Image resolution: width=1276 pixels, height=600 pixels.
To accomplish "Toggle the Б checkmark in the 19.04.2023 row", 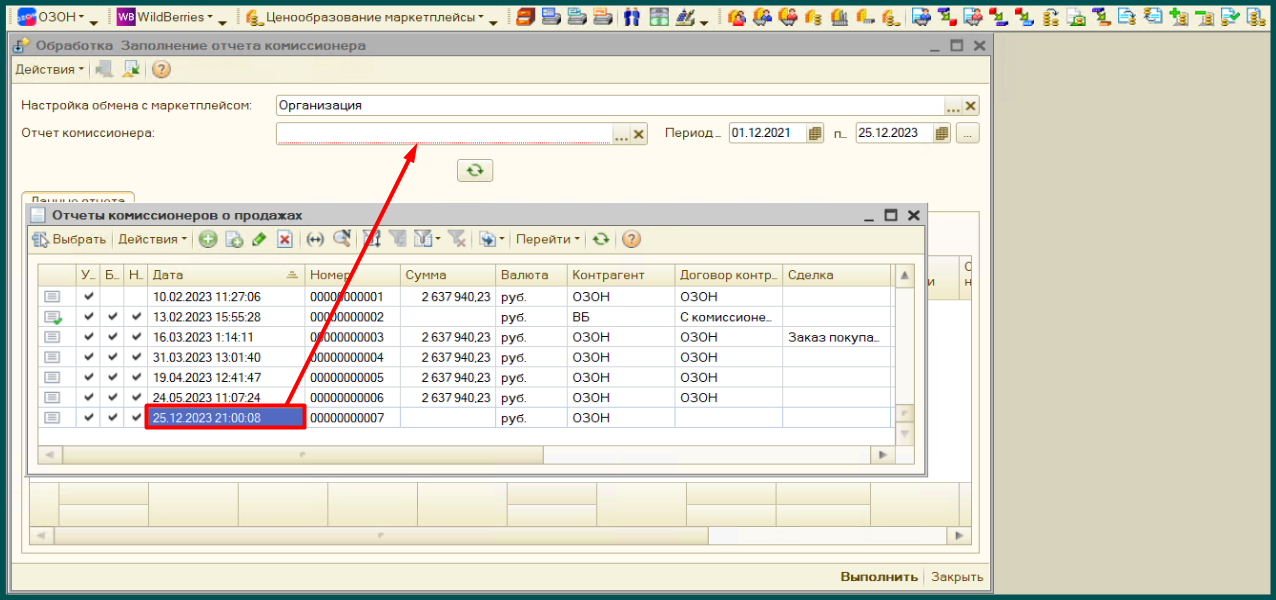I will coord(113,377).
